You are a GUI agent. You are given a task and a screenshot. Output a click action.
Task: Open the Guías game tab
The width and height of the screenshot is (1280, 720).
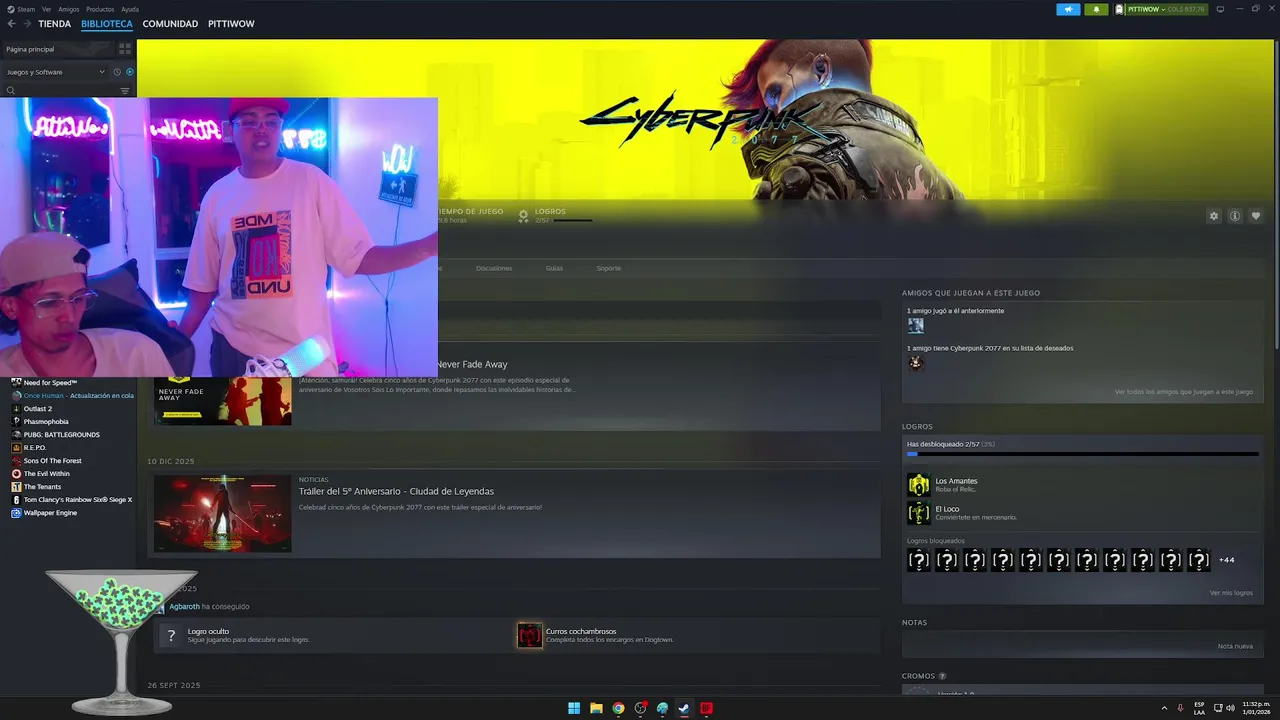point(554,268)
